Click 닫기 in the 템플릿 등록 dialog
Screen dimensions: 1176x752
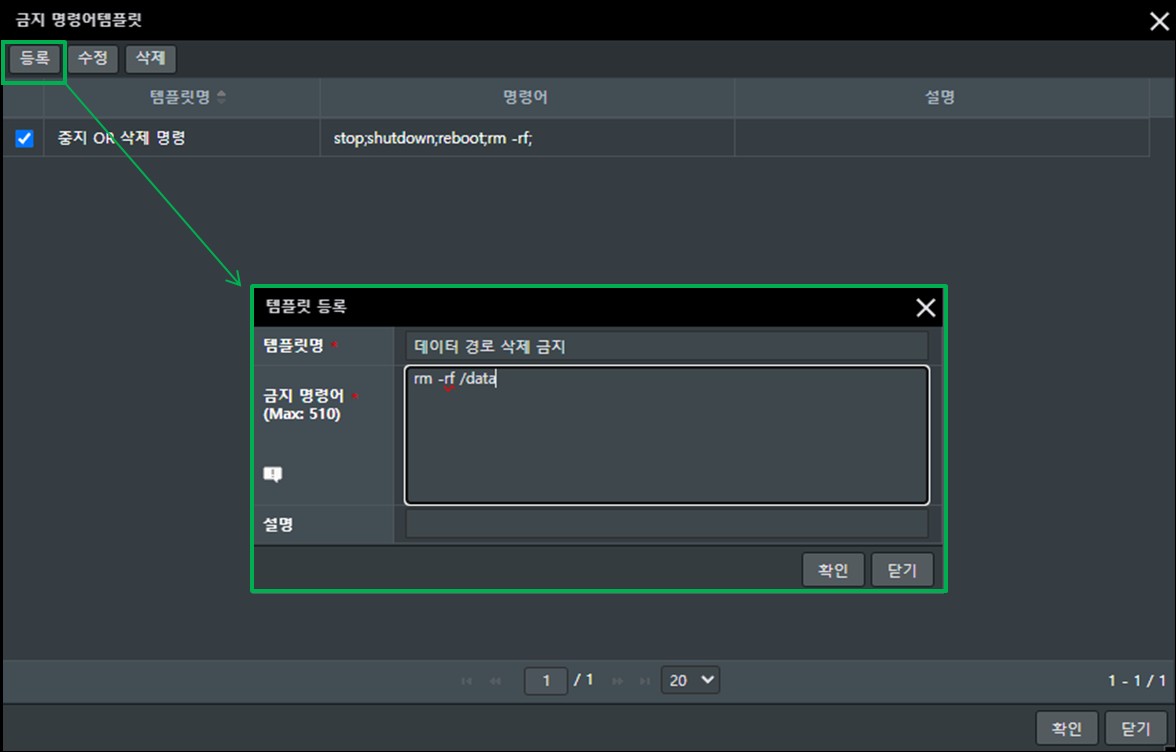pos(902,570)
